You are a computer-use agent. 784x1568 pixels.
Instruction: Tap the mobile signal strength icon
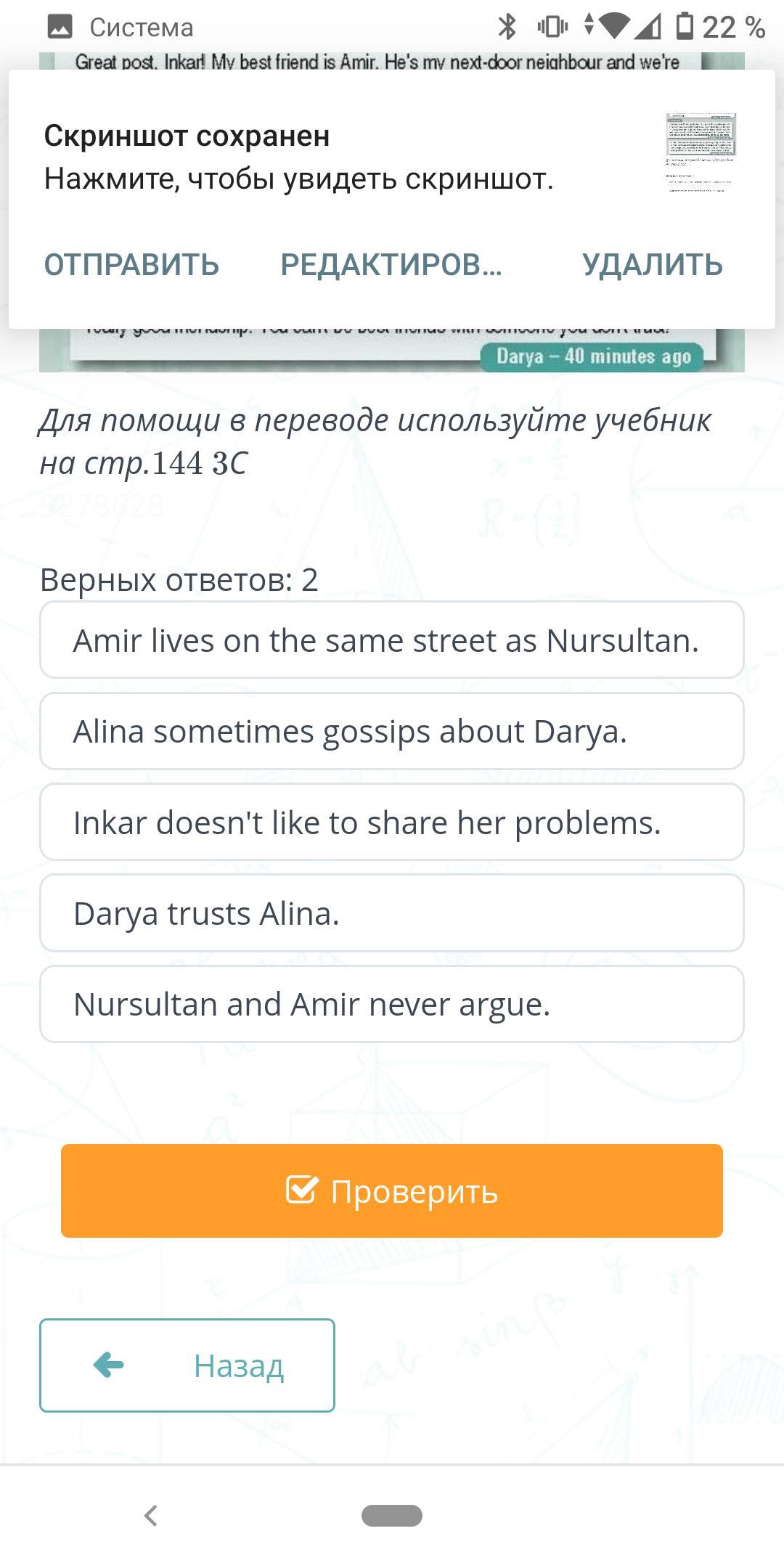(648, 28)
